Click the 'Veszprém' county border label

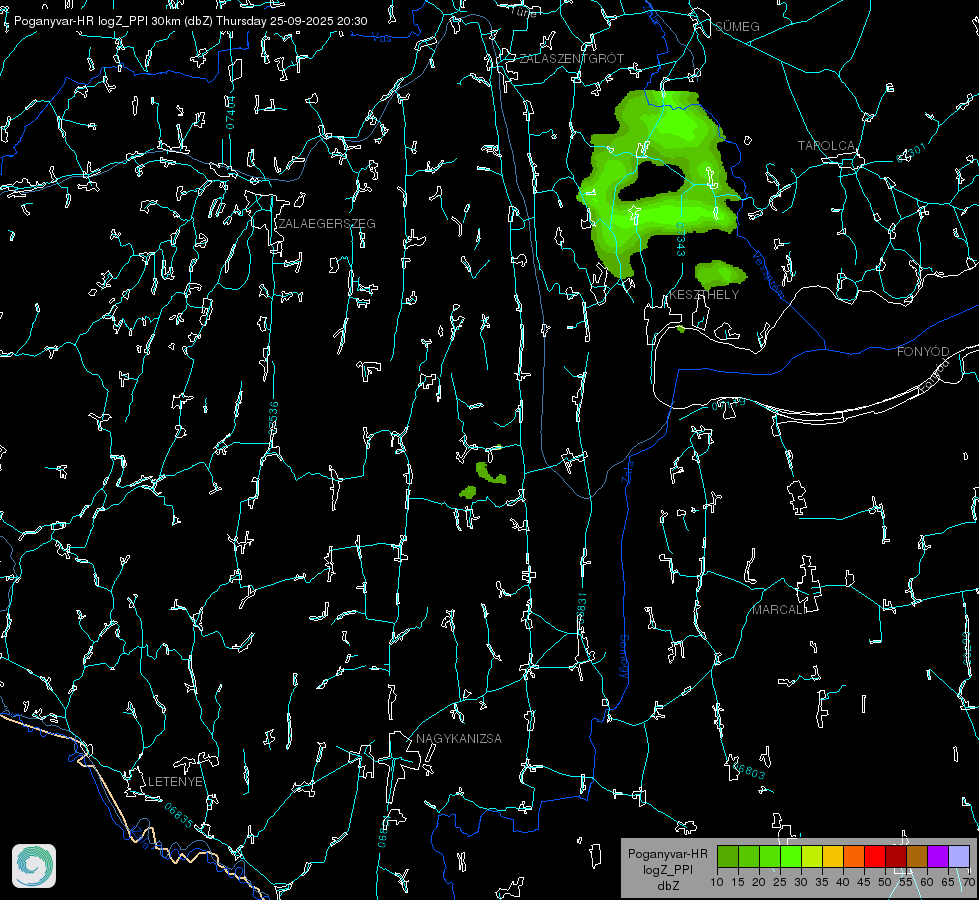click(768, 274)
